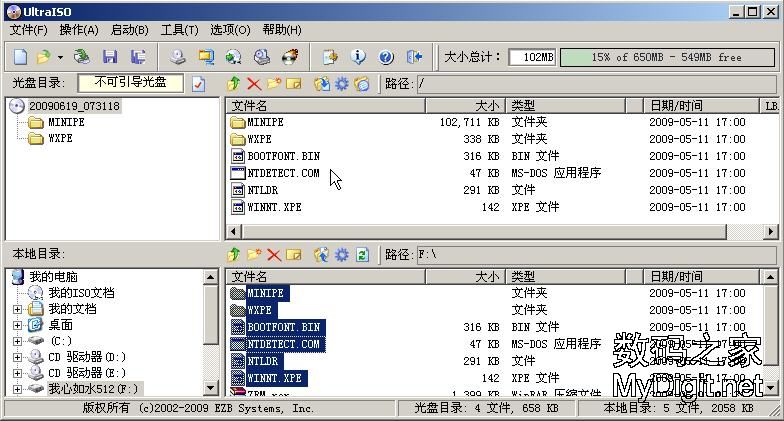
Task: Go up a folder in local directory toolbar
Action: 234,254
